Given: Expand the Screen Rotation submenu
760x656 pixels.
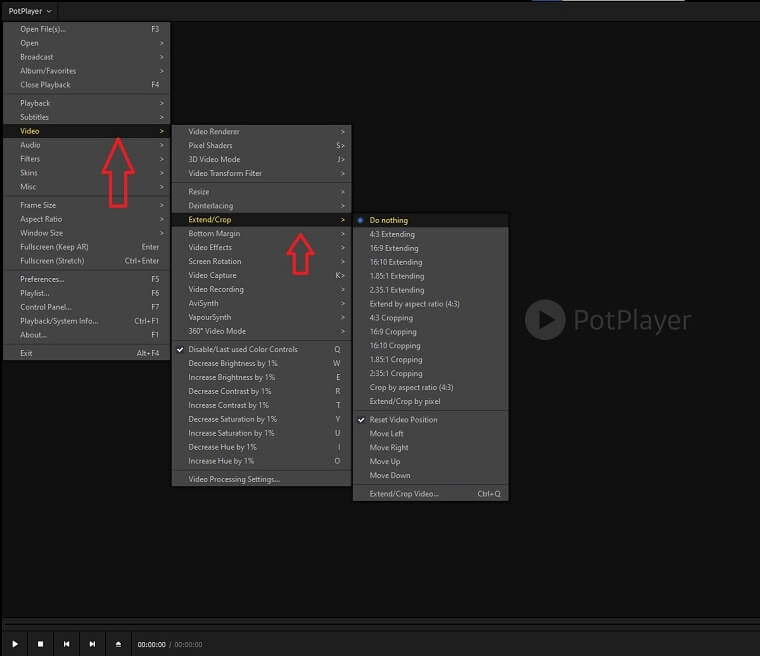Looking at the screenshot, I should [261, 261].
